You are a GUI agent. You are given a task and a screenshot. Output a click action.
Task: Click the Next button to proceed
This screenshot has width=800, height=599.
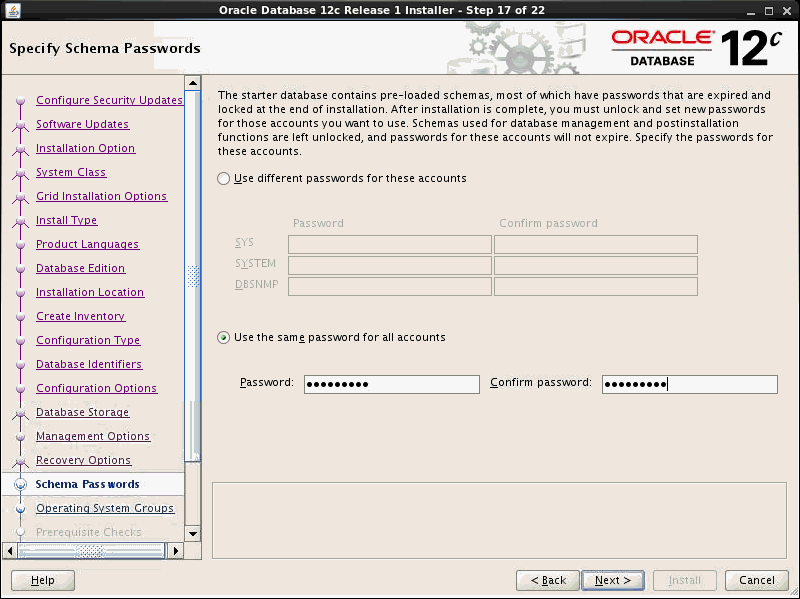pyautogui.click(x=612, y=580)
